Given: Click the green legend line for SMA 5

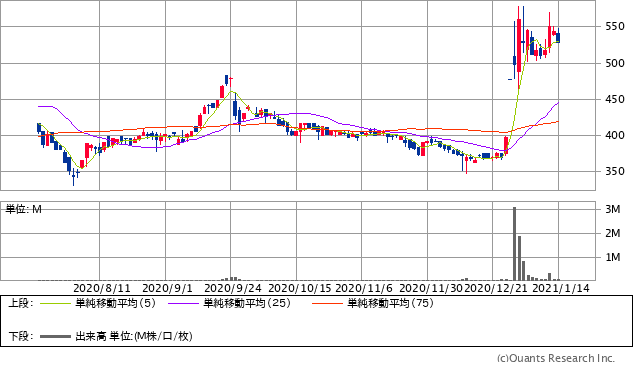Looking at the screenshot, I should [56, 303].
